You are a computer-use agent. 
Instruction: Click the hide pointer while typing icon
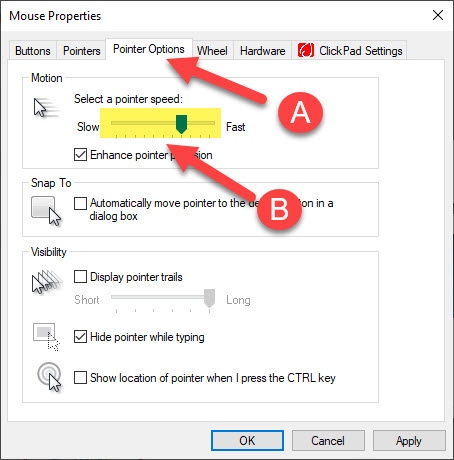46,337
